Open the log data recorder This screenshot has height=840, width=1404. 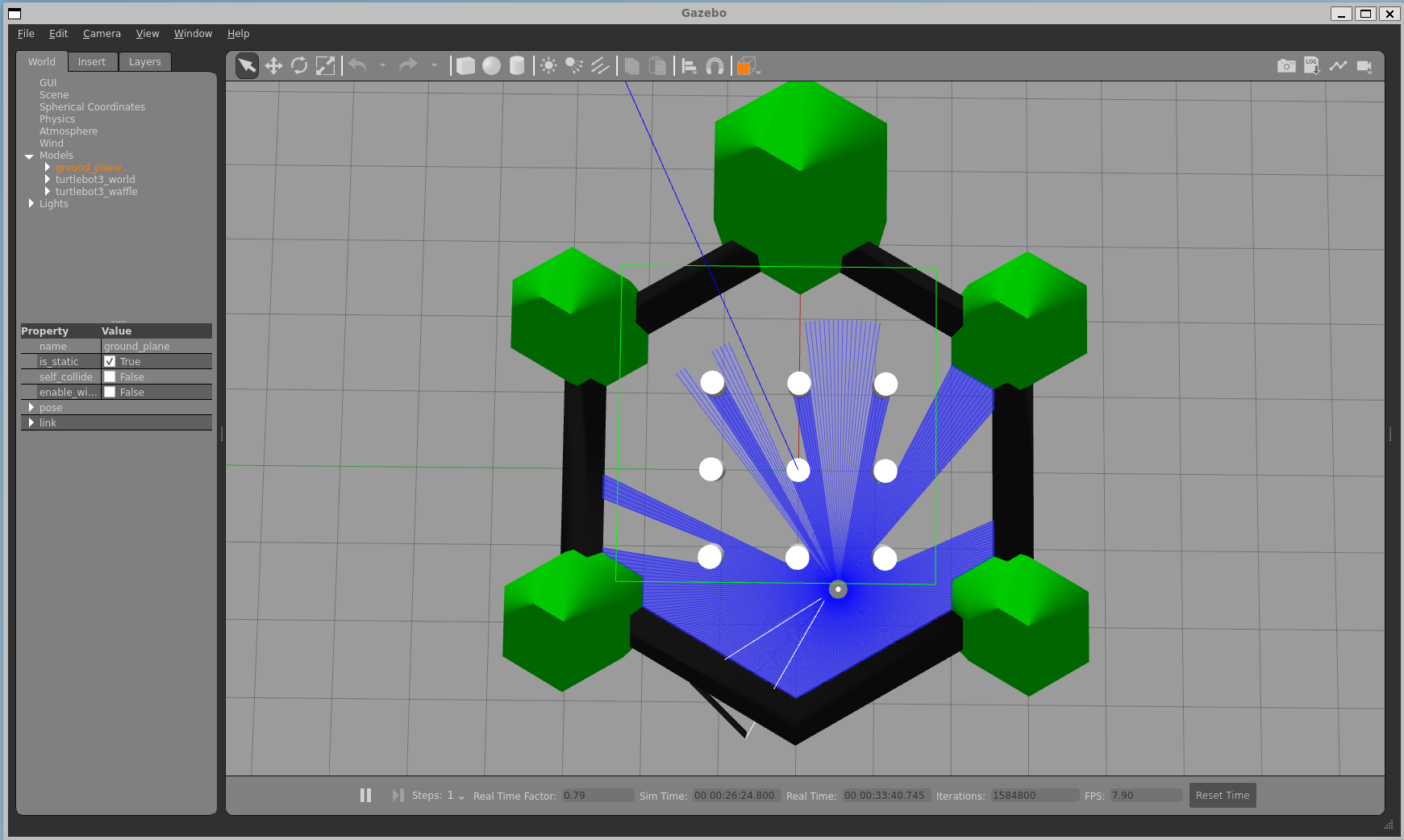pos(1313,65)
